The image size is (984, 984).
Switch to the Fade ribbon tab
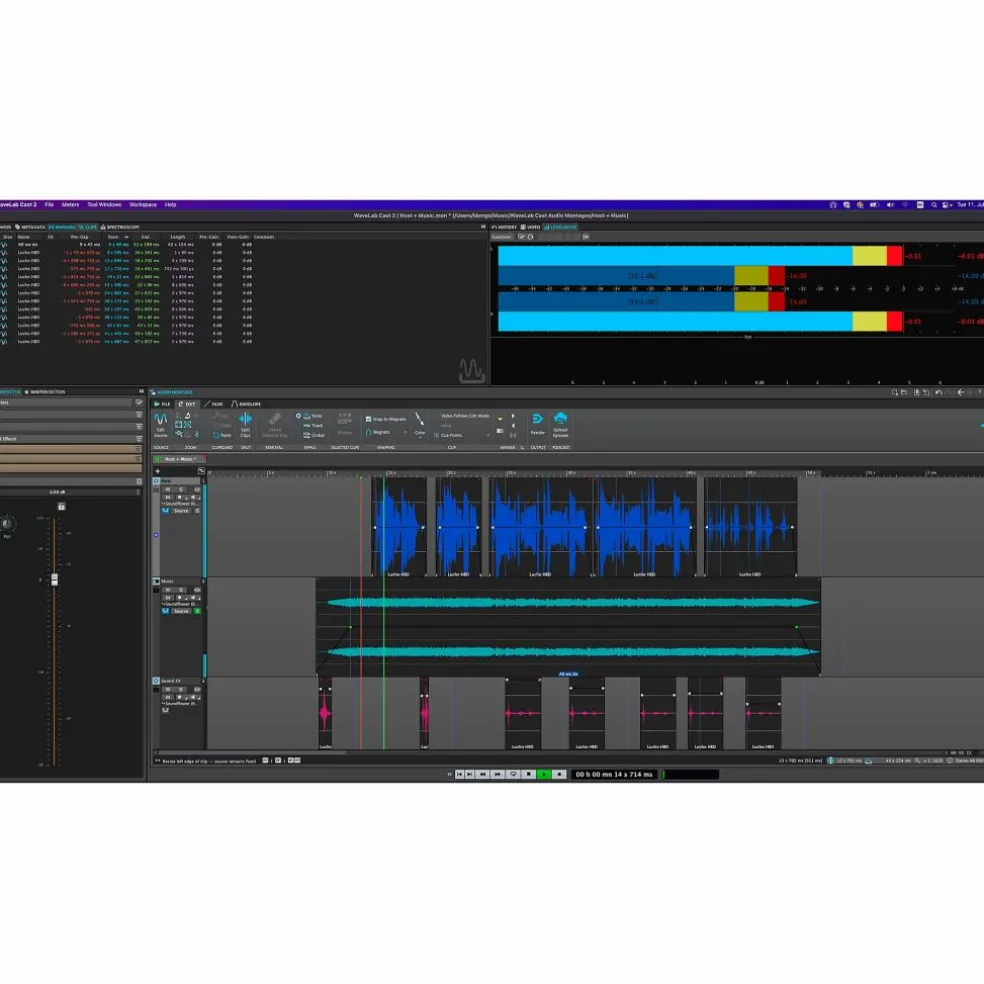[213, 404]
